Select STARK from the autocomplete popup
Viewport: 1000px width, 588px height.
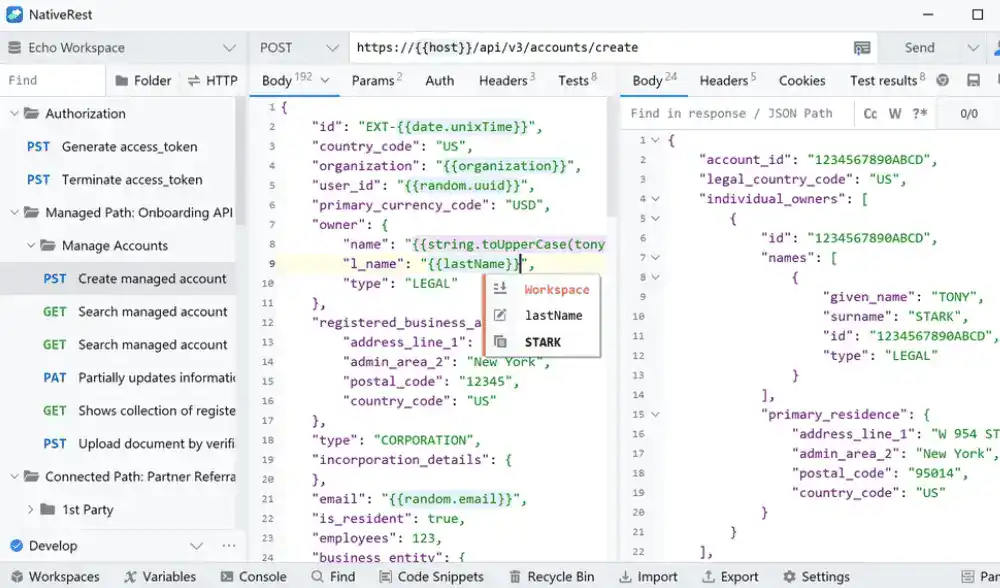tap(542, 342)
